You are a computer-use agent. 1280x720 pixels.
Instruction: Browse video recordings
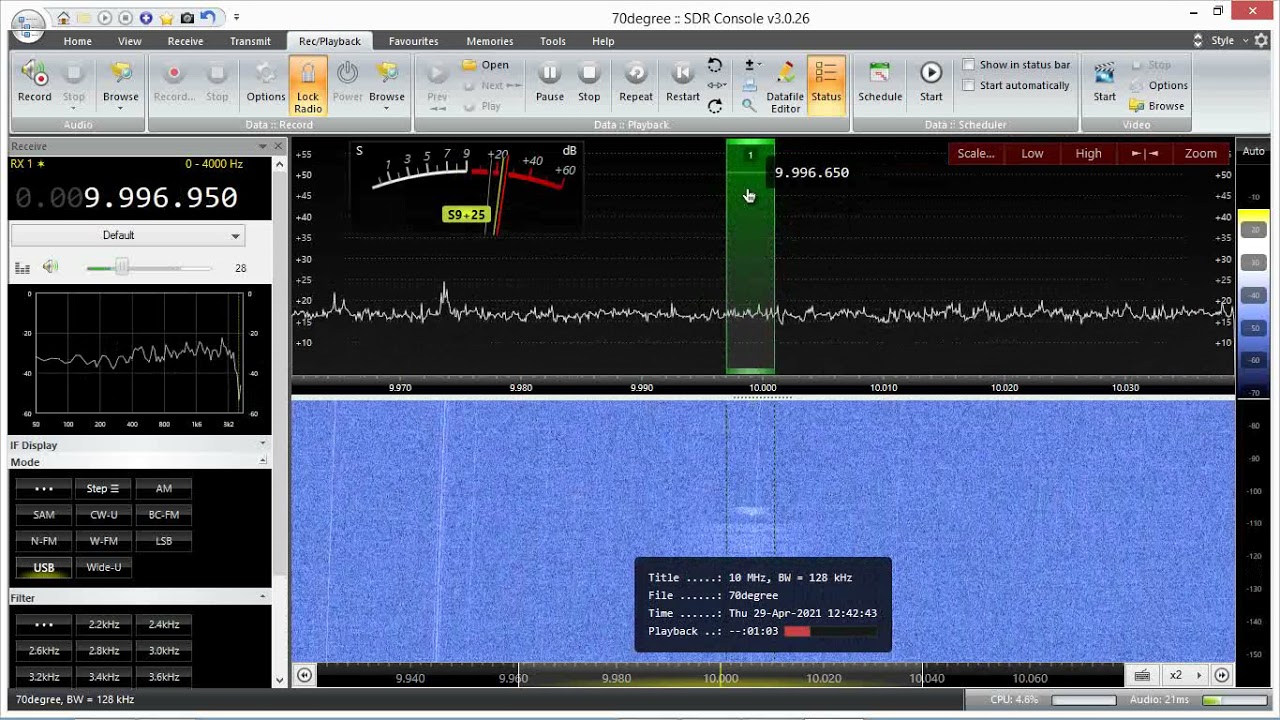pos(1157,106)
